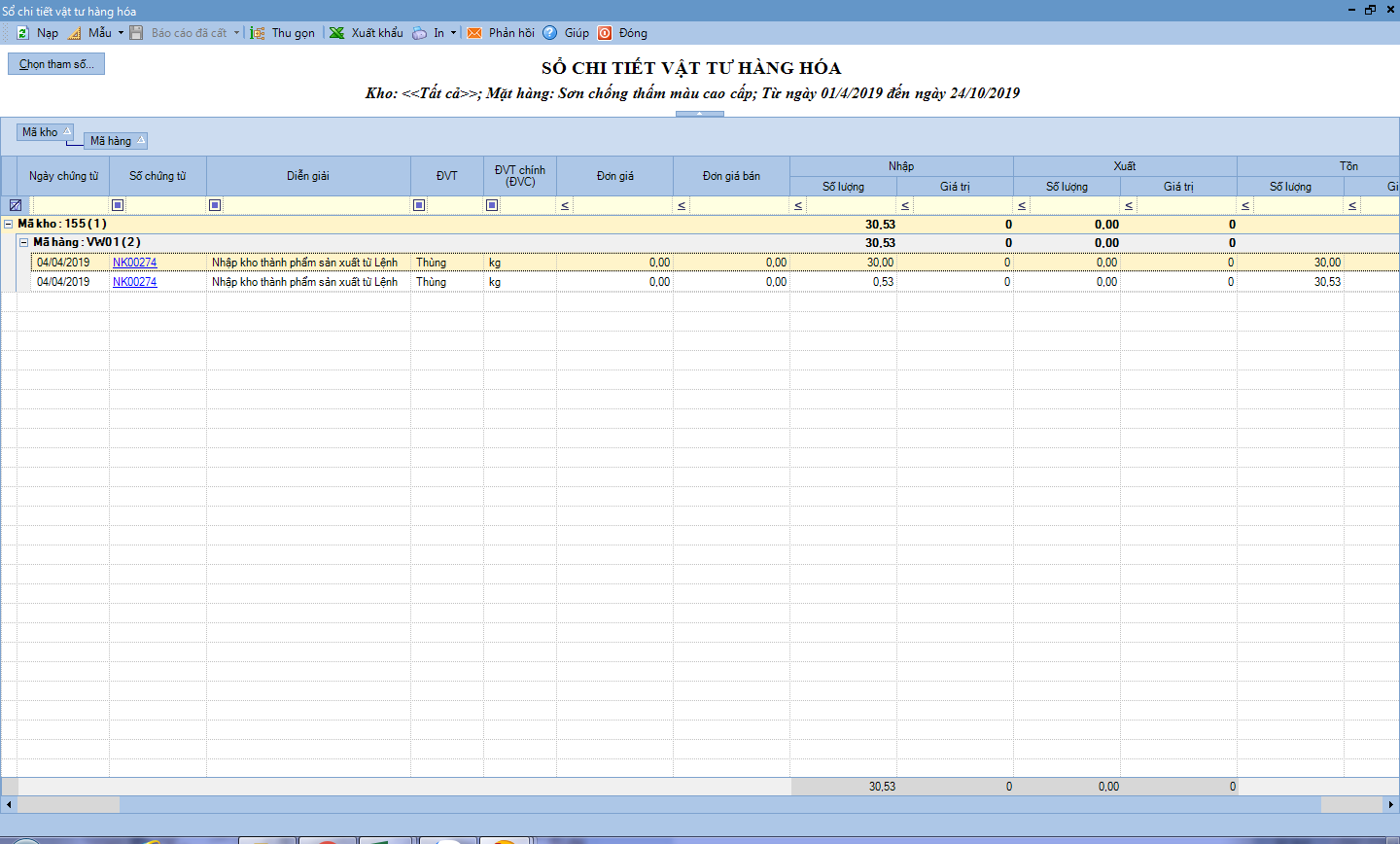Click the Xuất khẩu toolbar label
Viewport: 1400px width, 844px height.
377,33
